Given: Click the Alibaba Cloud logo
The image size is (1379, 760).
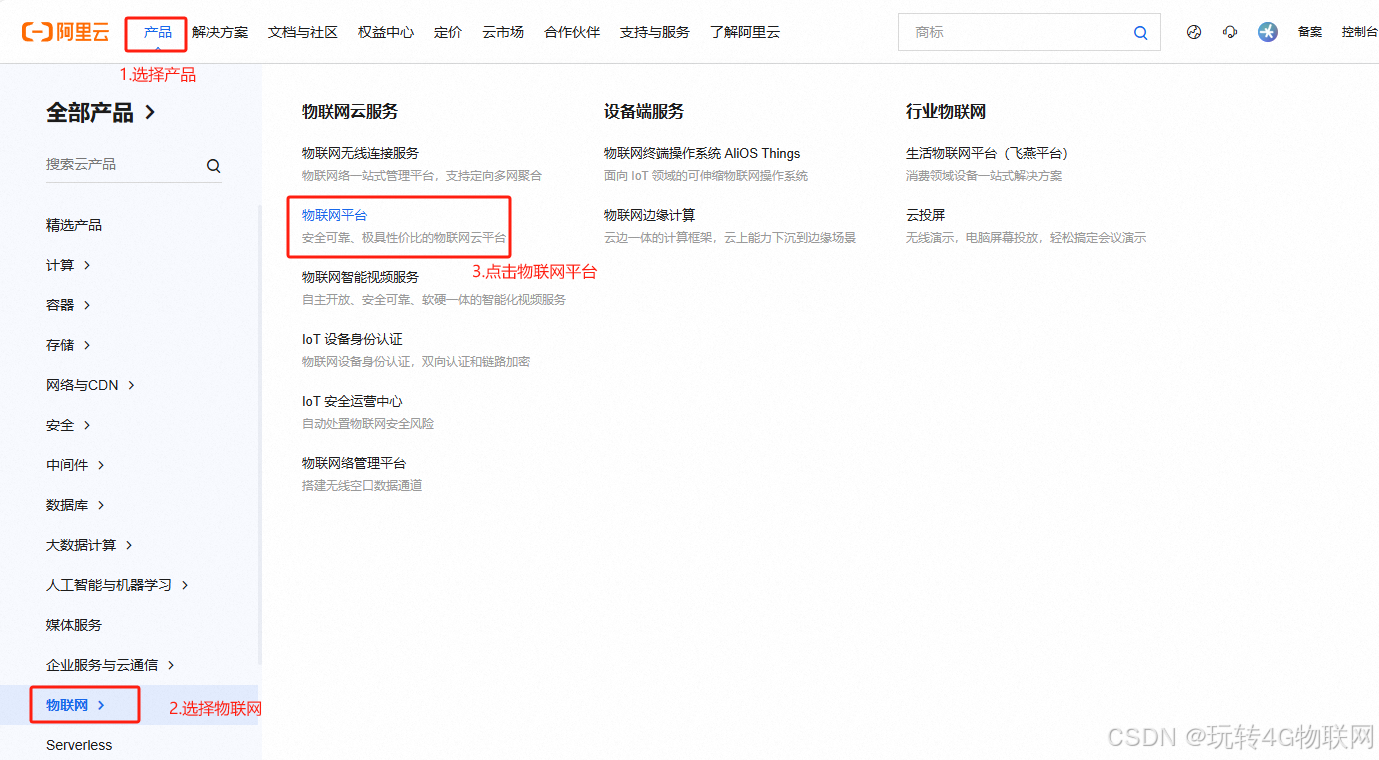Looking at the screenshot, I should [x=65, y=32].
